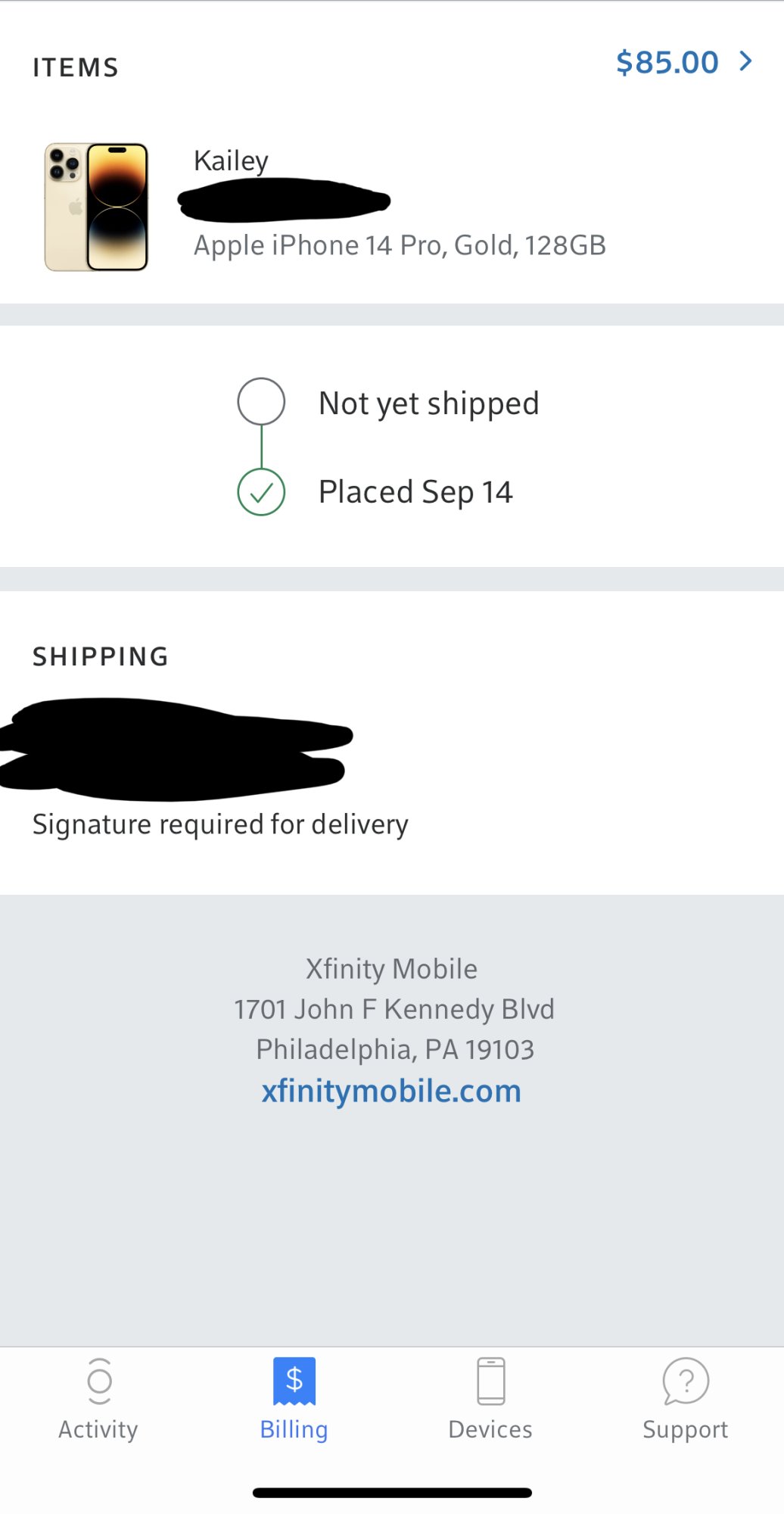Tap the Apple iPhone 14 Pro description
784x1514 pixels.
(x=400, y=245)
